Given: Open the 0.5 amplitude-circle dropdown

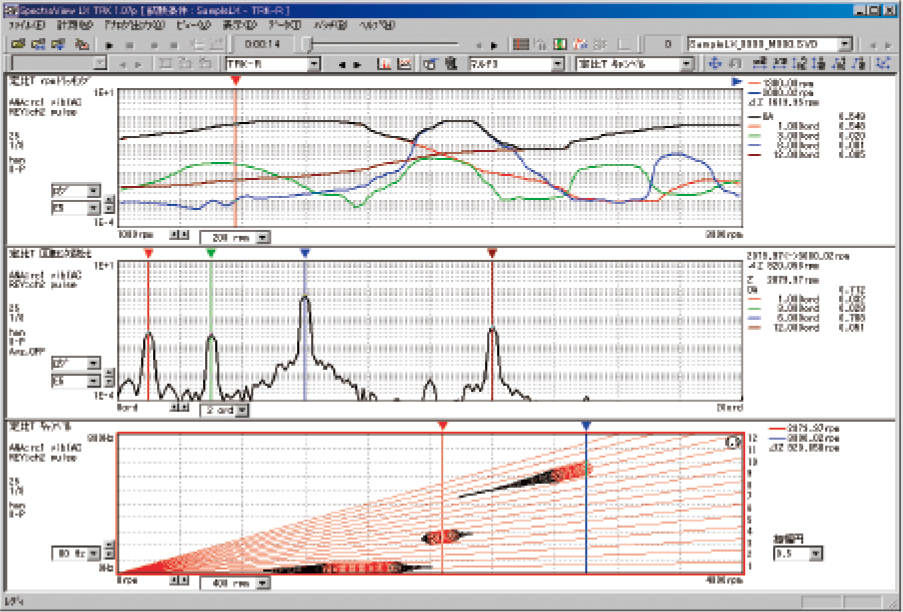Looking at the screenshot, I should click(x=798, y=554).
